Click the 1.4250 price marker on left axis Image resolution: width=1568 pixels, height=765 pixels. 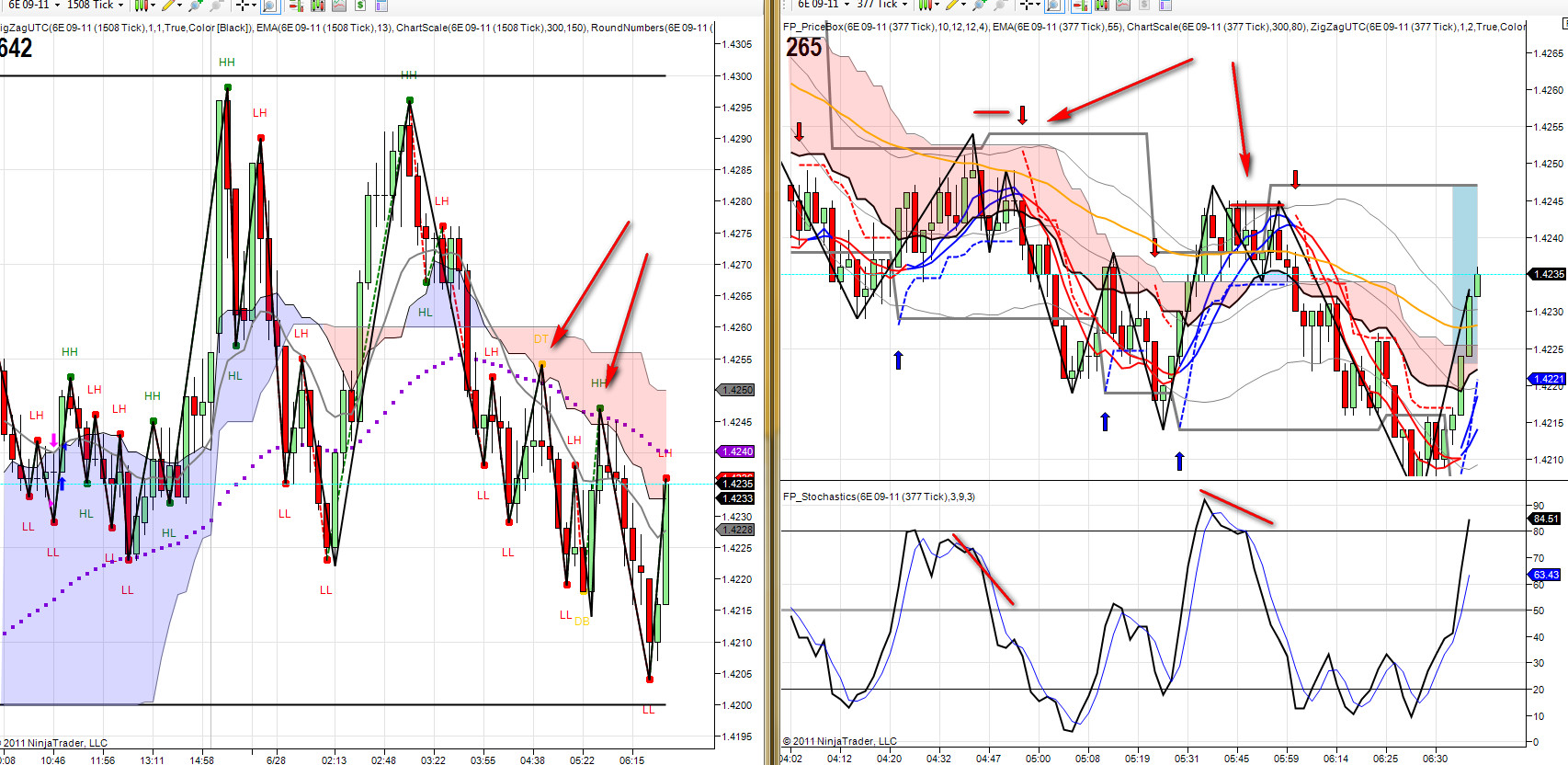click(x=736, y=390)
